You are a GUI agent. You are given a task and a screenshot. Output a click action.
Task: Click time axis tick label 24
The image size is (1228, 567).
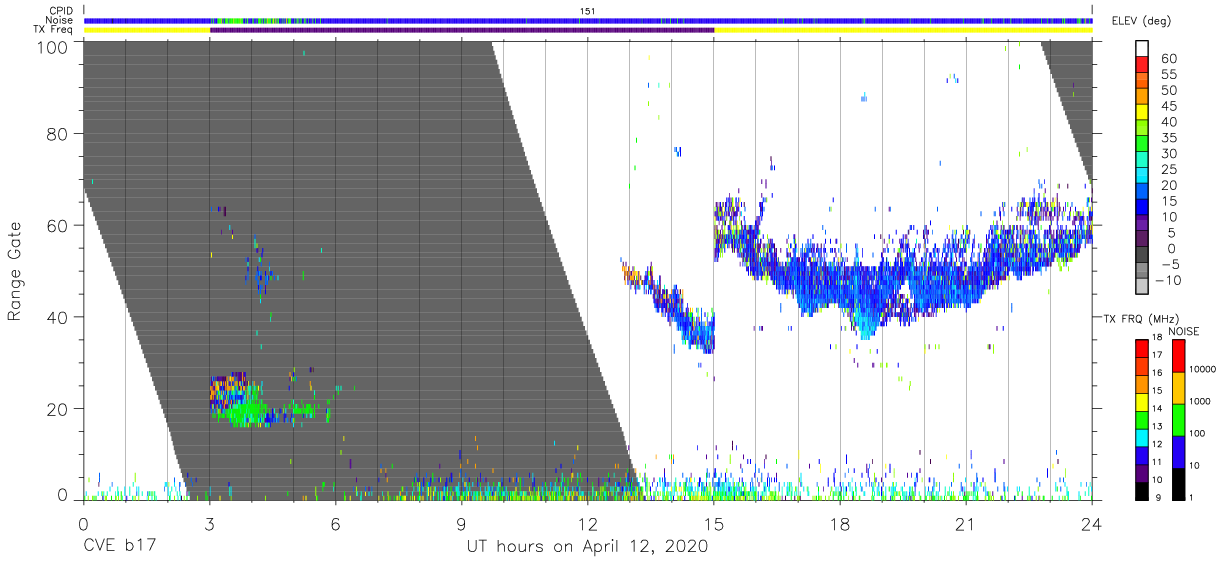click(1092, 524)
